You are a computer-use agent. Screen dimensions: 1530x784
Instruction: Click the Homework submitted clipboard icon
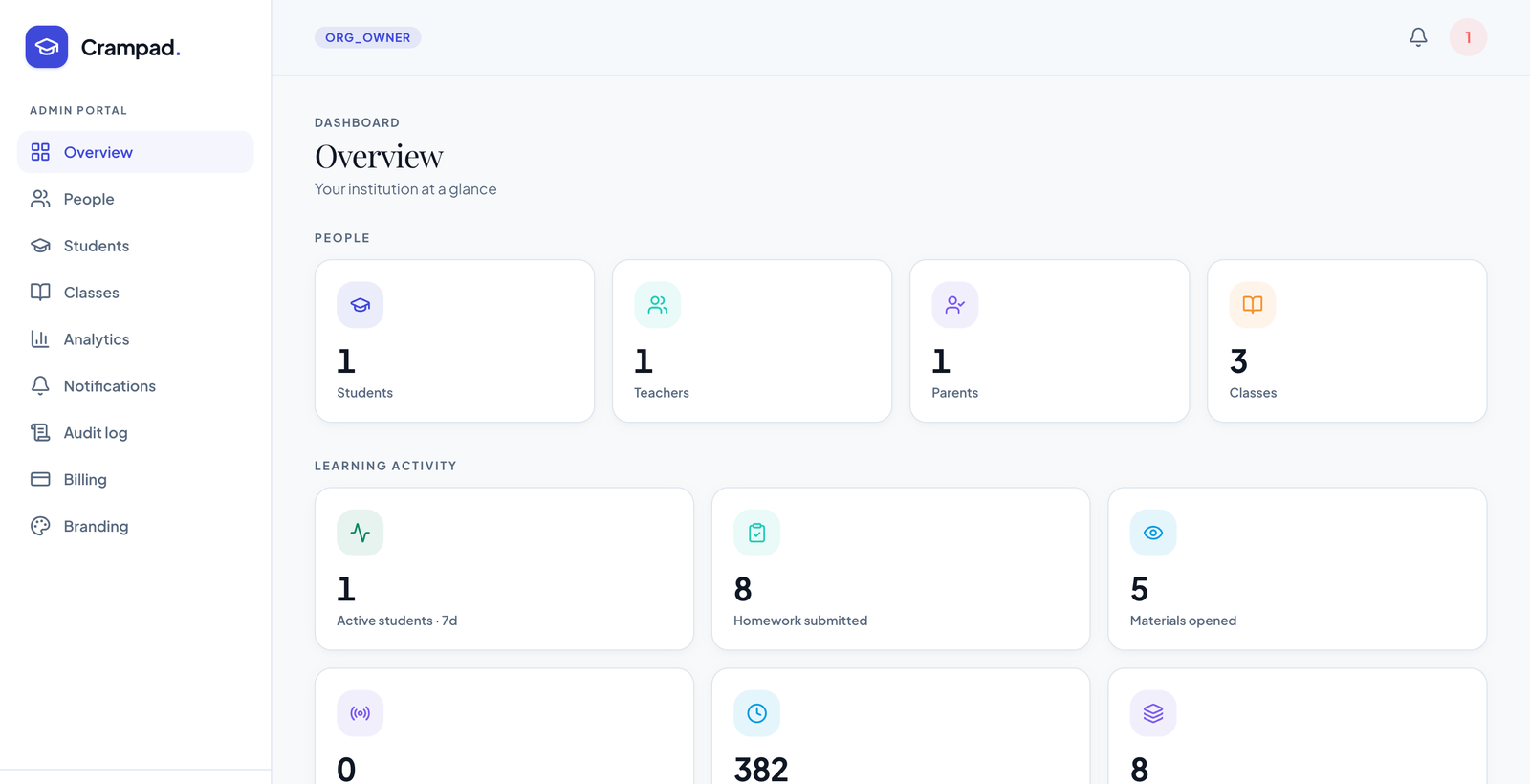coord(757,533)
